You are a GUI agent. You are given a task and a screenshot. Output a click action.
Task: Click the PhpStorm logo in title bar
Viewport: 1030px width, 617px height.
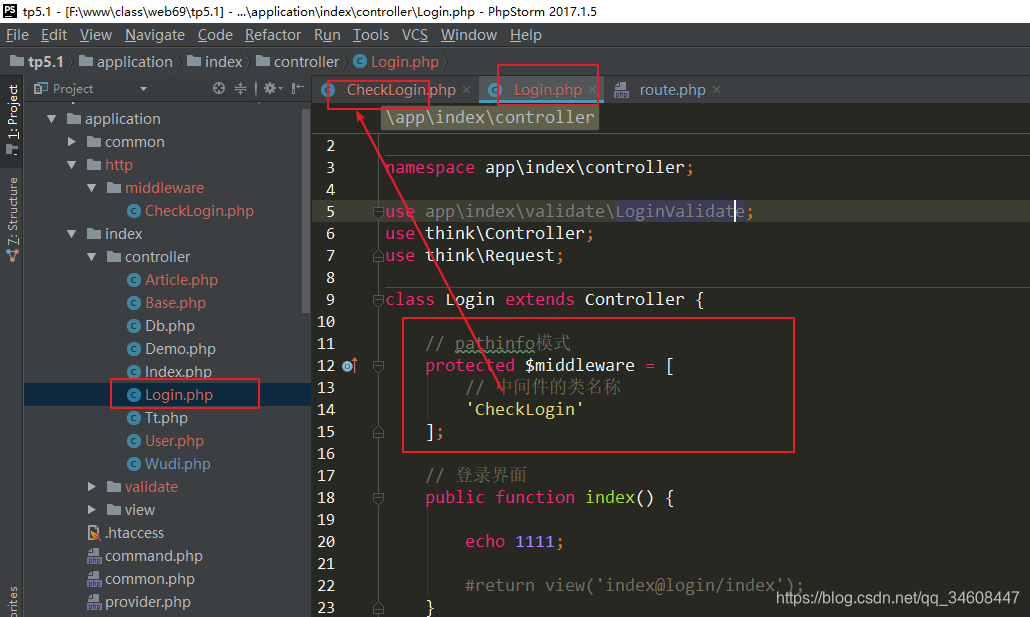coord(10,11)
